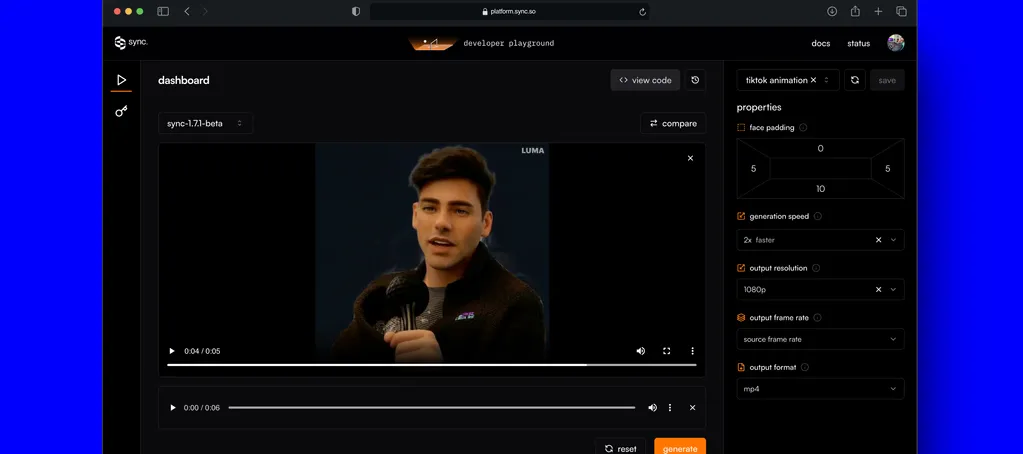Expand the sync-1.7.1-beta model dropdown
Screen dimensions: 1023x454
coord(205,123)
